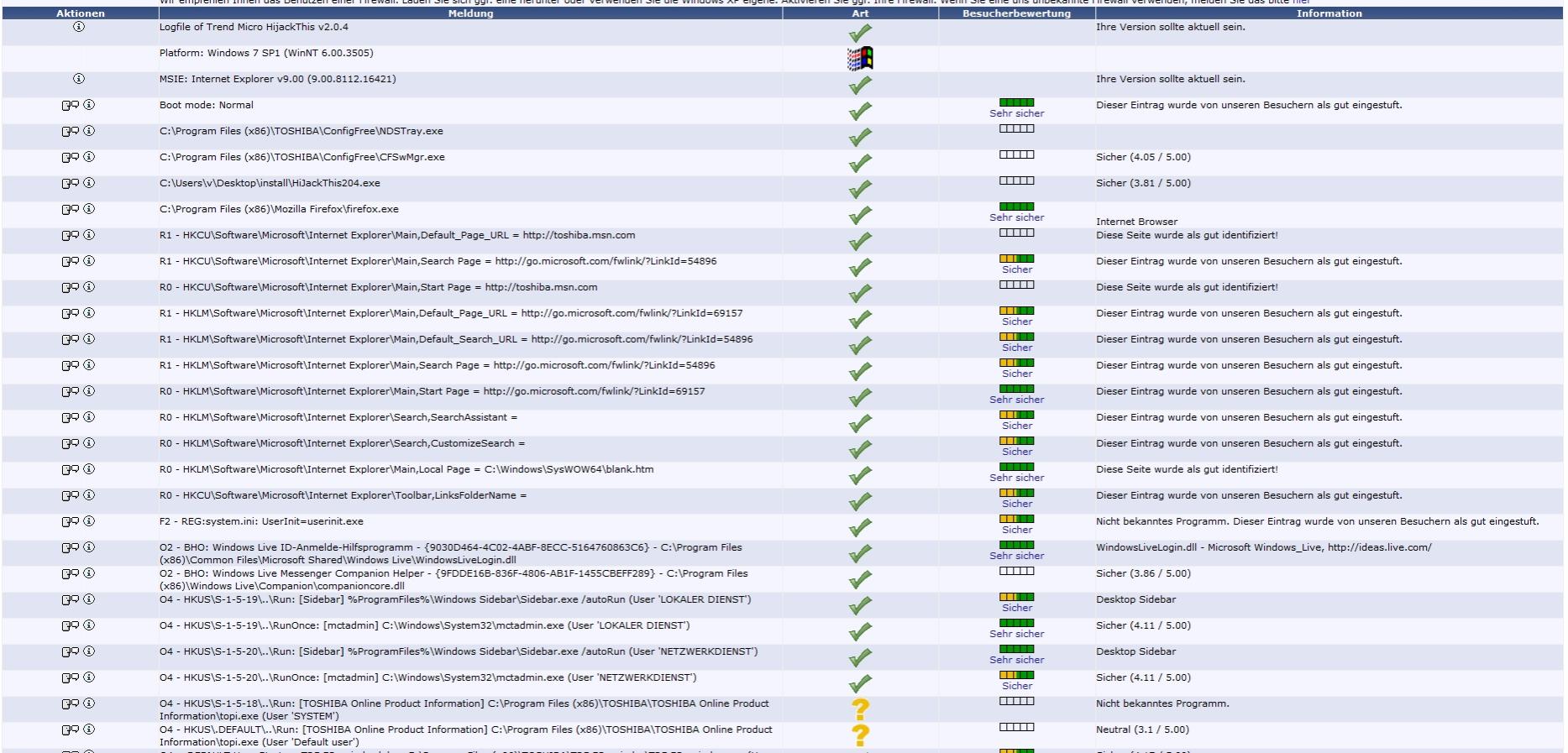Click info icon for MSIE Internet Explorer row
This screenshot has width=1568, height=753.
click(79, 79)
